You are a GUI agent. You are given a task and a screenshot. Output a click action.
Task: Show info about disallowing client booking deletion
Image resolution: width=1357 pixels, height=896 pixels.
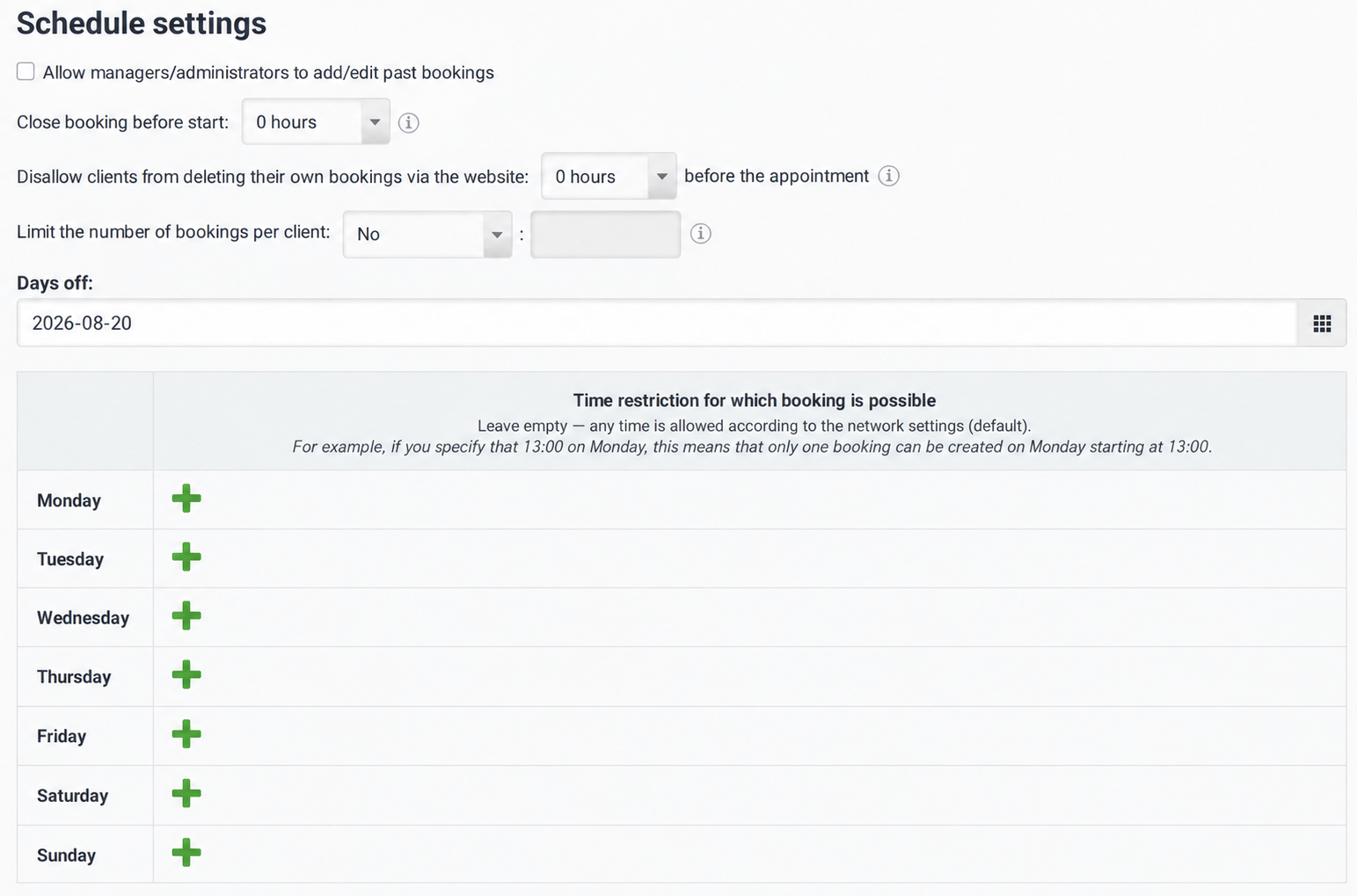click(889, 176)
